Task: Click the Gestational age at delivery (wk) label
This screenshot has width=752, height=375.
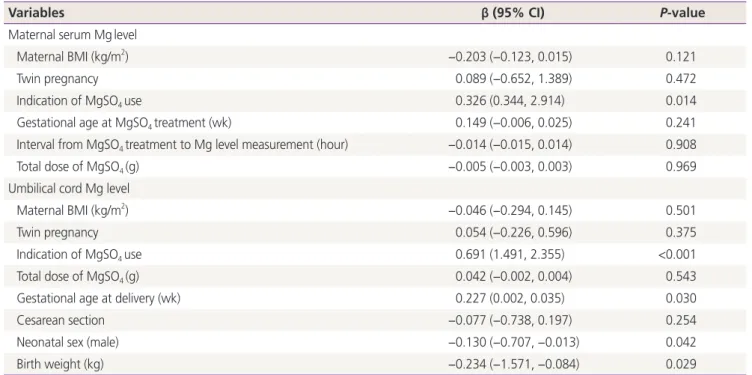Action: click(x=98, y=298)
